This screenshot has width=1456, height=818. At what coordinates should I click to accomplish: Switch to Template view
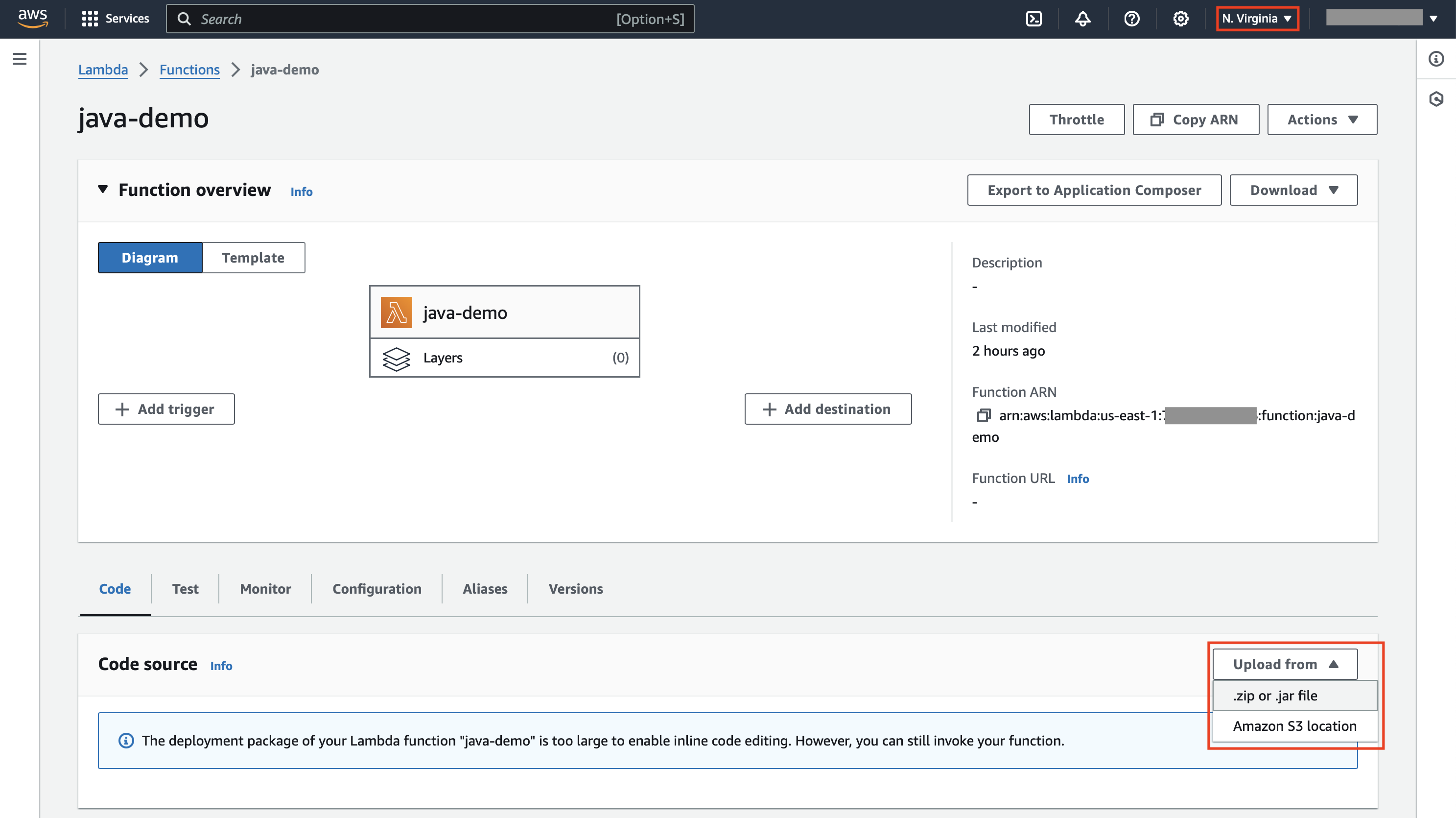click(253, 257)
